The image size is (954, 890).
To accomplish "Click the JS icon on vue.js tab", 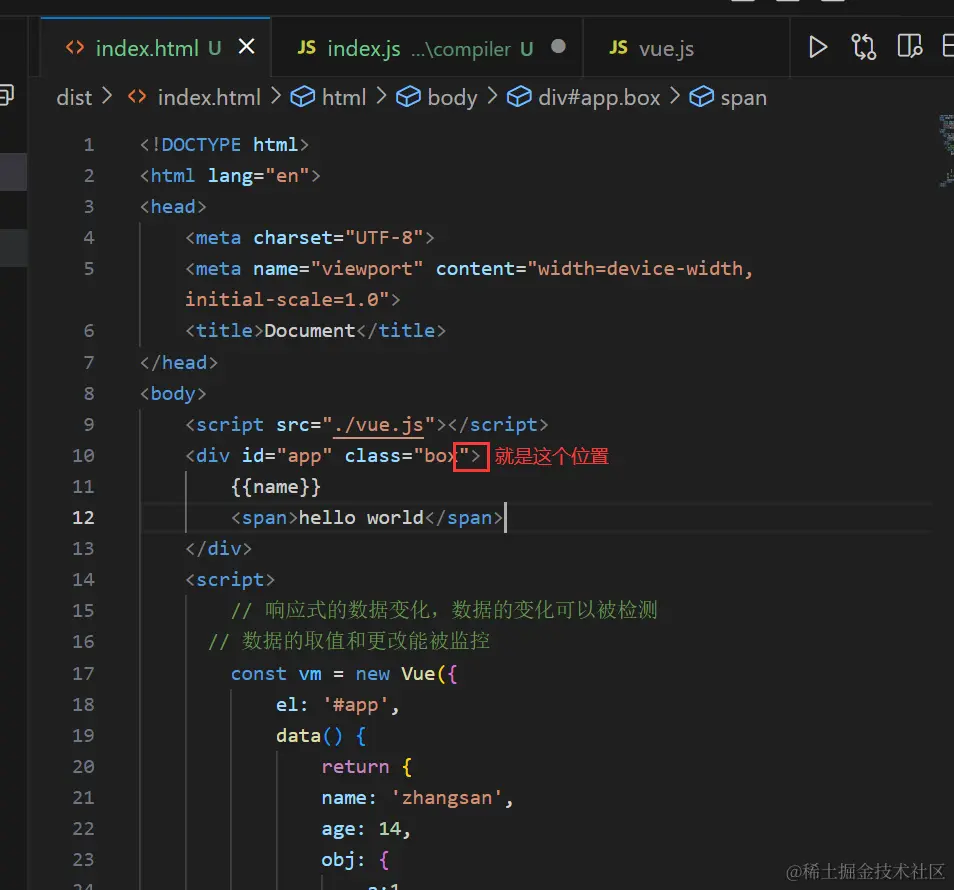I will coord(618,47).
